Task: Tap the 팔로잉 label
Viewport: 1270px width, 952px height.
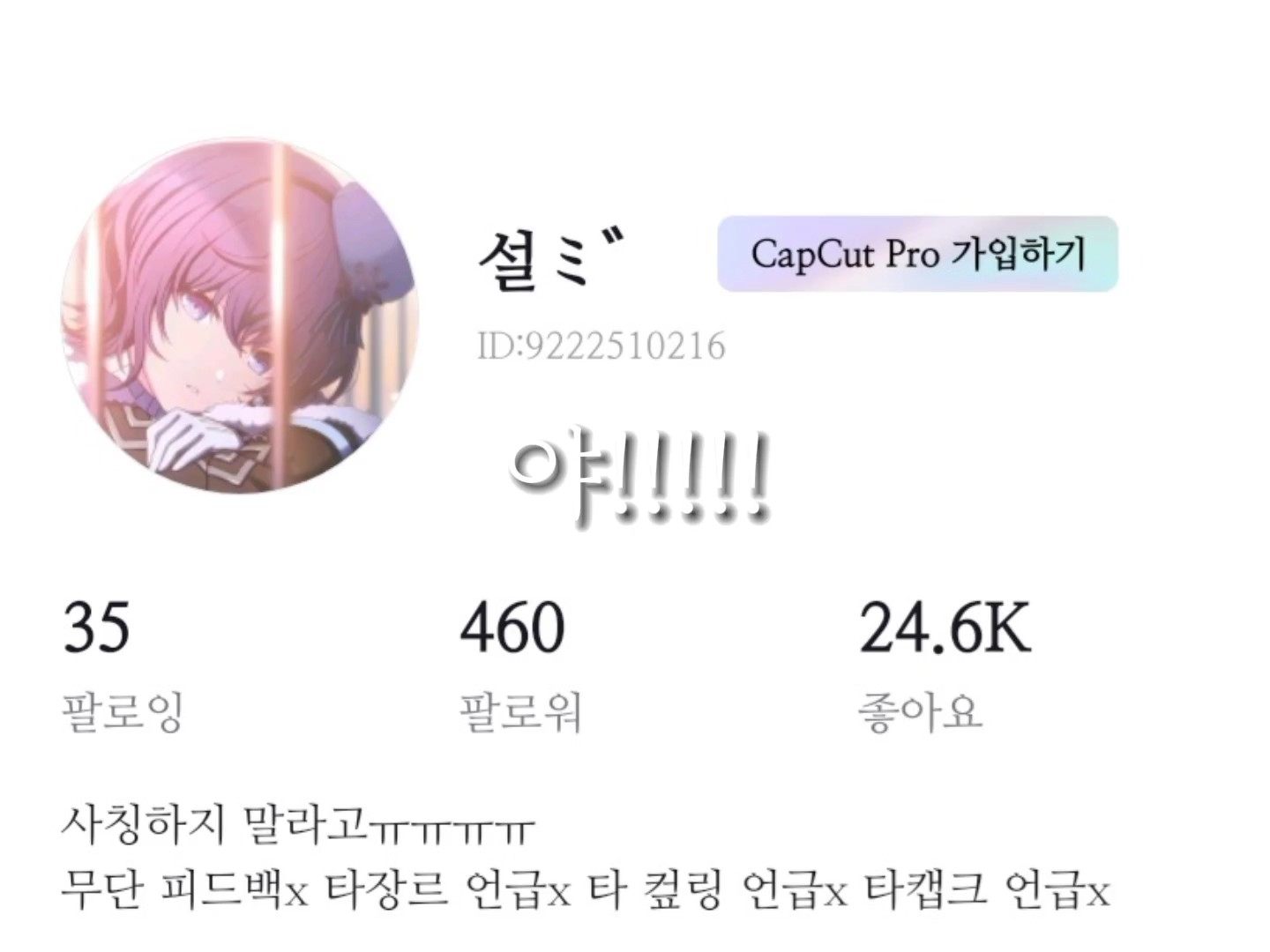Action: pyautogui.click(x=122, y=711)
